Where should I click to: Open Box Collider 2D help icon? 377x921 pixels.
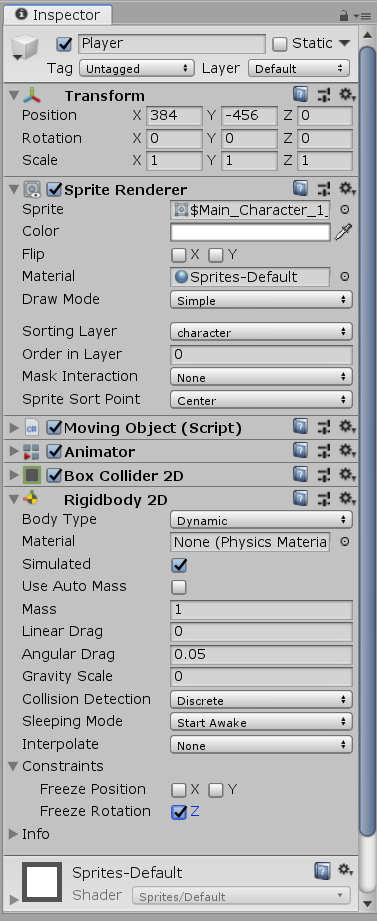pyautogui.click(x=300, y=475)
